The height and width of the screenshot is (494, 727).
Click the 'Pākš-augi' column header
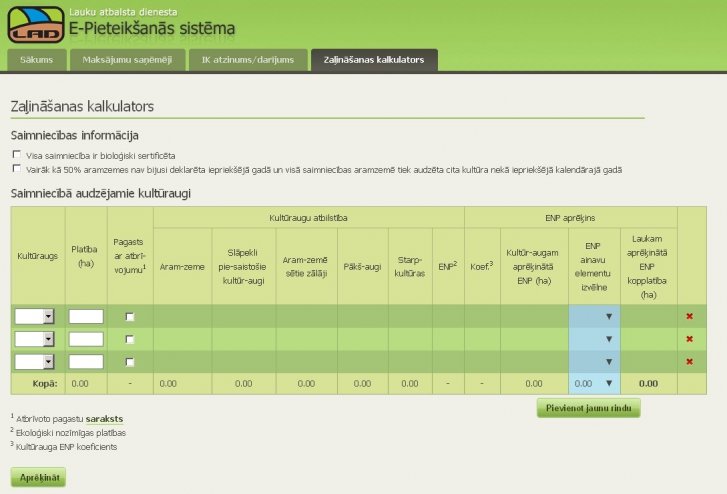[362, 267]
